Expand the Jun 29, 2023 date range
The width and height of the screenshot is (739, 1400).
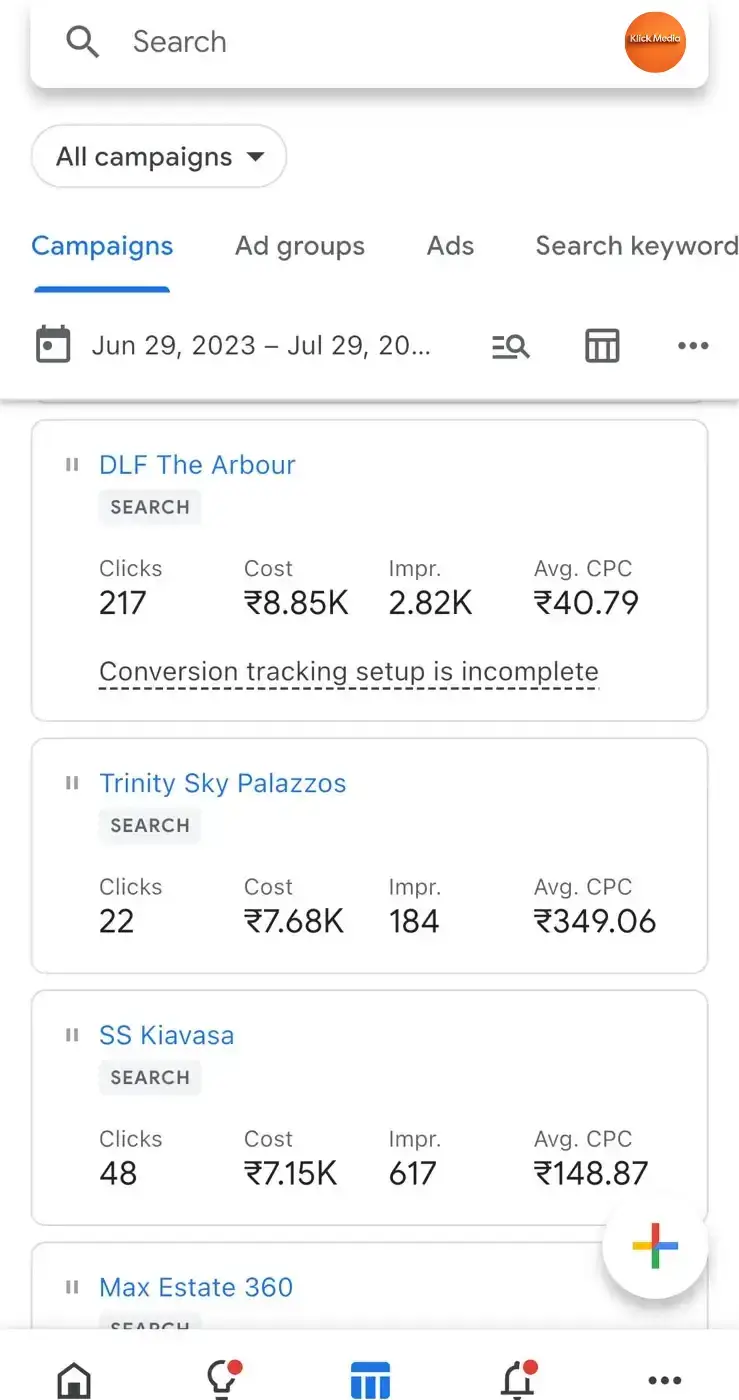(x=261, y=346)
